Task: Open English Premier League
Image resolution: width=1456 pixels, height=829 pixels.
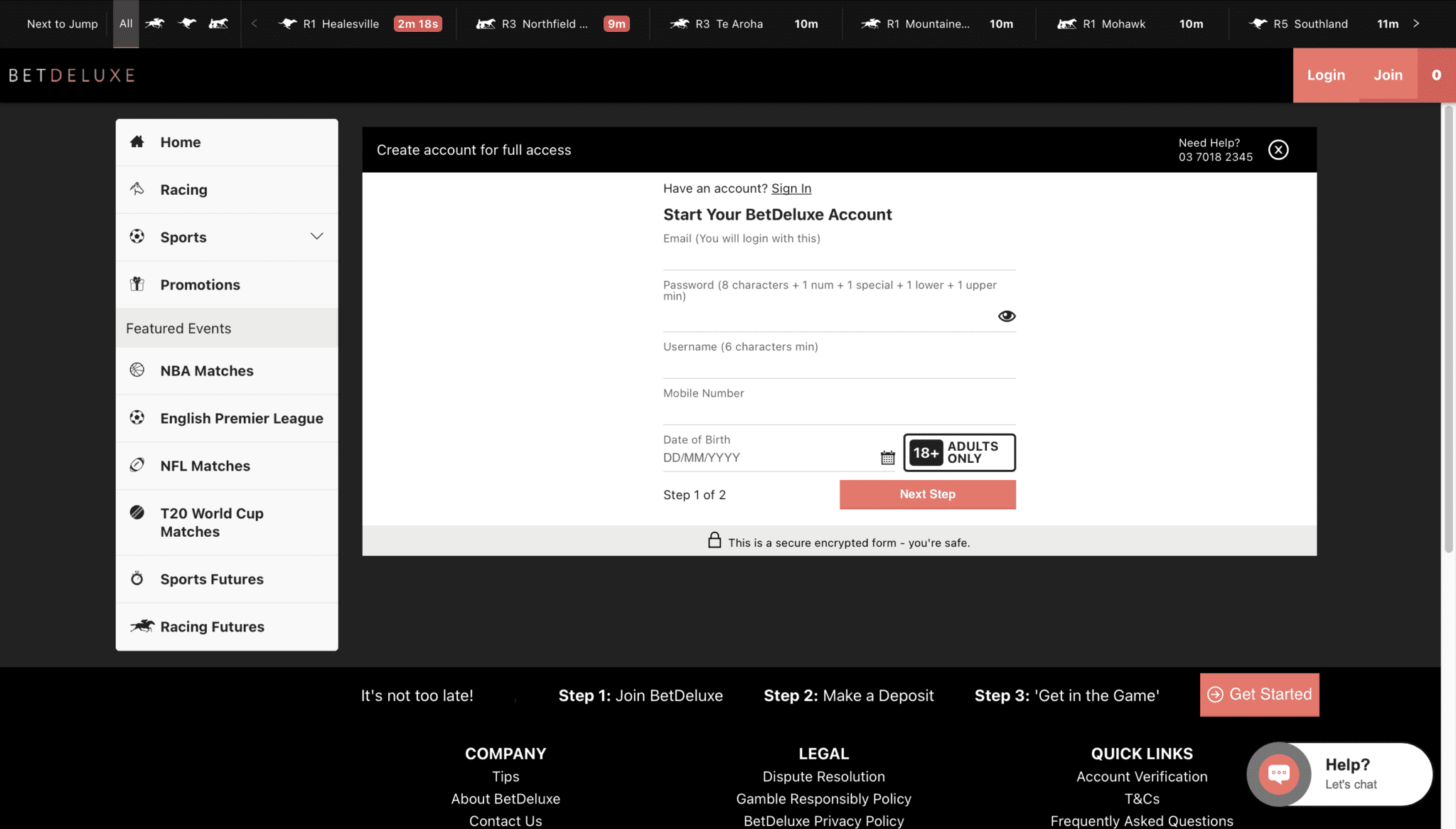Action: point(227,419)
